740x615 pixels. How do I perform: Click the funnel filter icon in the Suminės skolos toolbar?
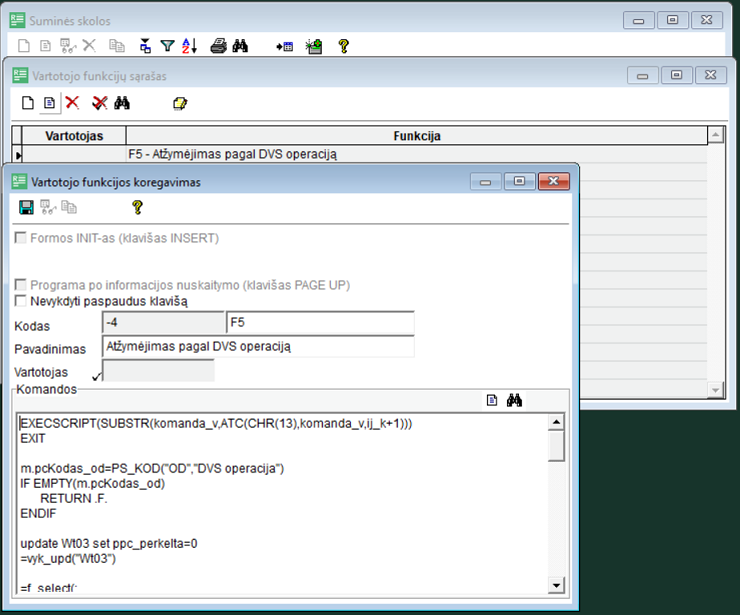[168, 46]
